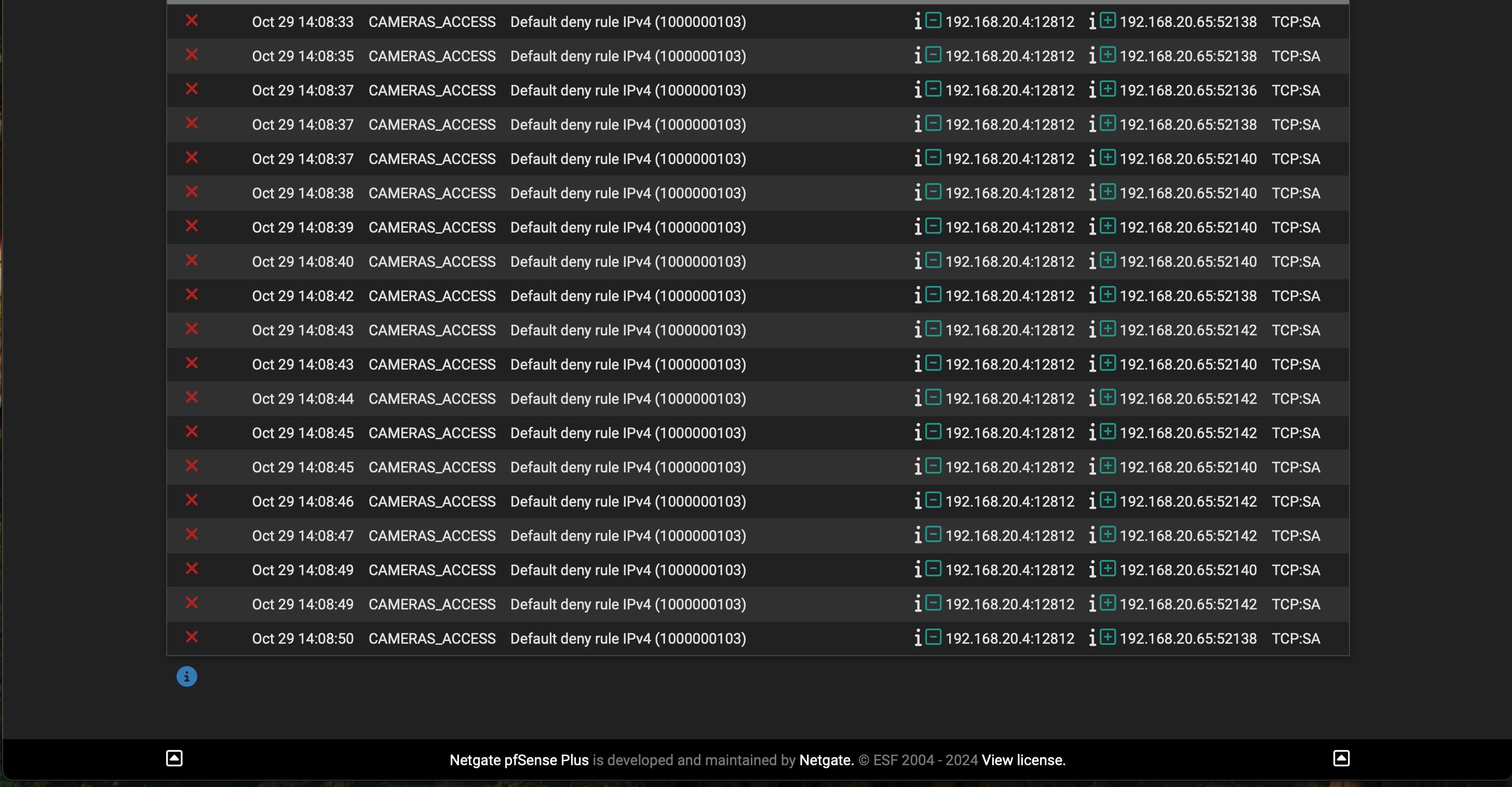
Task: Click easy rule pass plus icon, 14:08:46 row
Action: point(1108,500)
